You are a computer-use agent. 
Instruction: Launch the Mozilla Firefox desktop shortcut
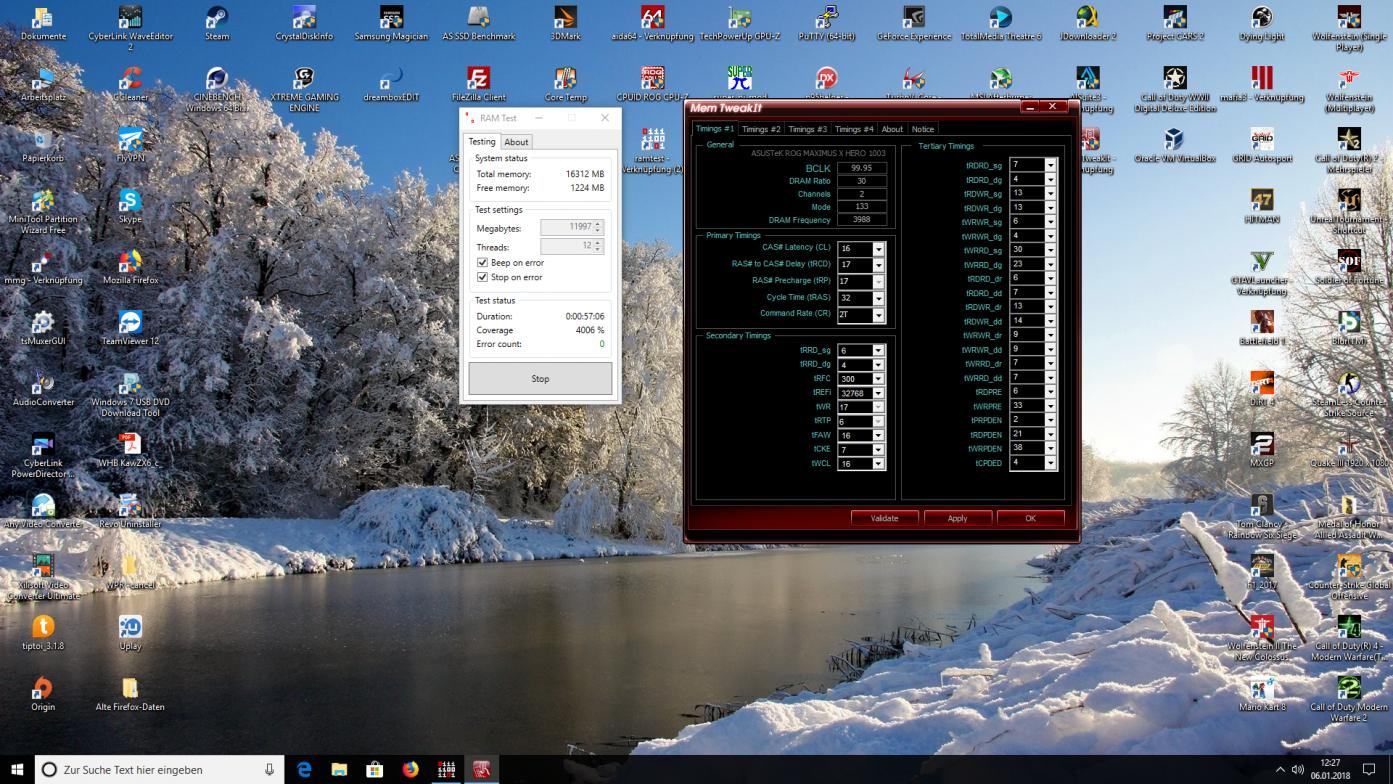point(130,266)
